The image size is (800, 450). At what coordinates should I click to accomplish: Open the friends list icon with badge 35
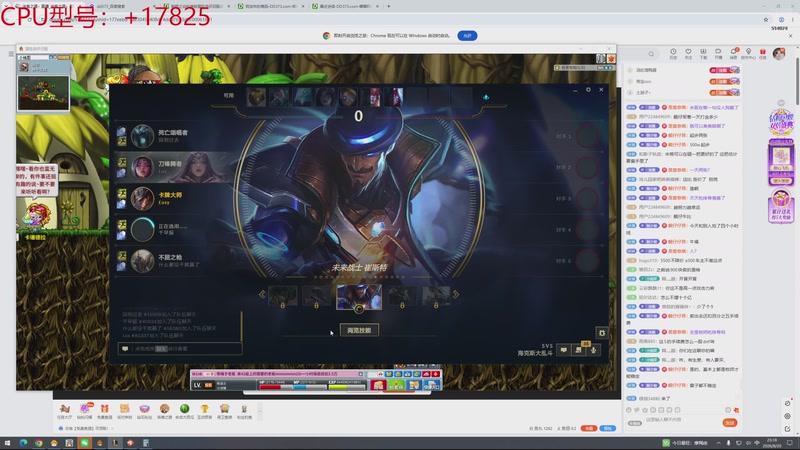579,350
